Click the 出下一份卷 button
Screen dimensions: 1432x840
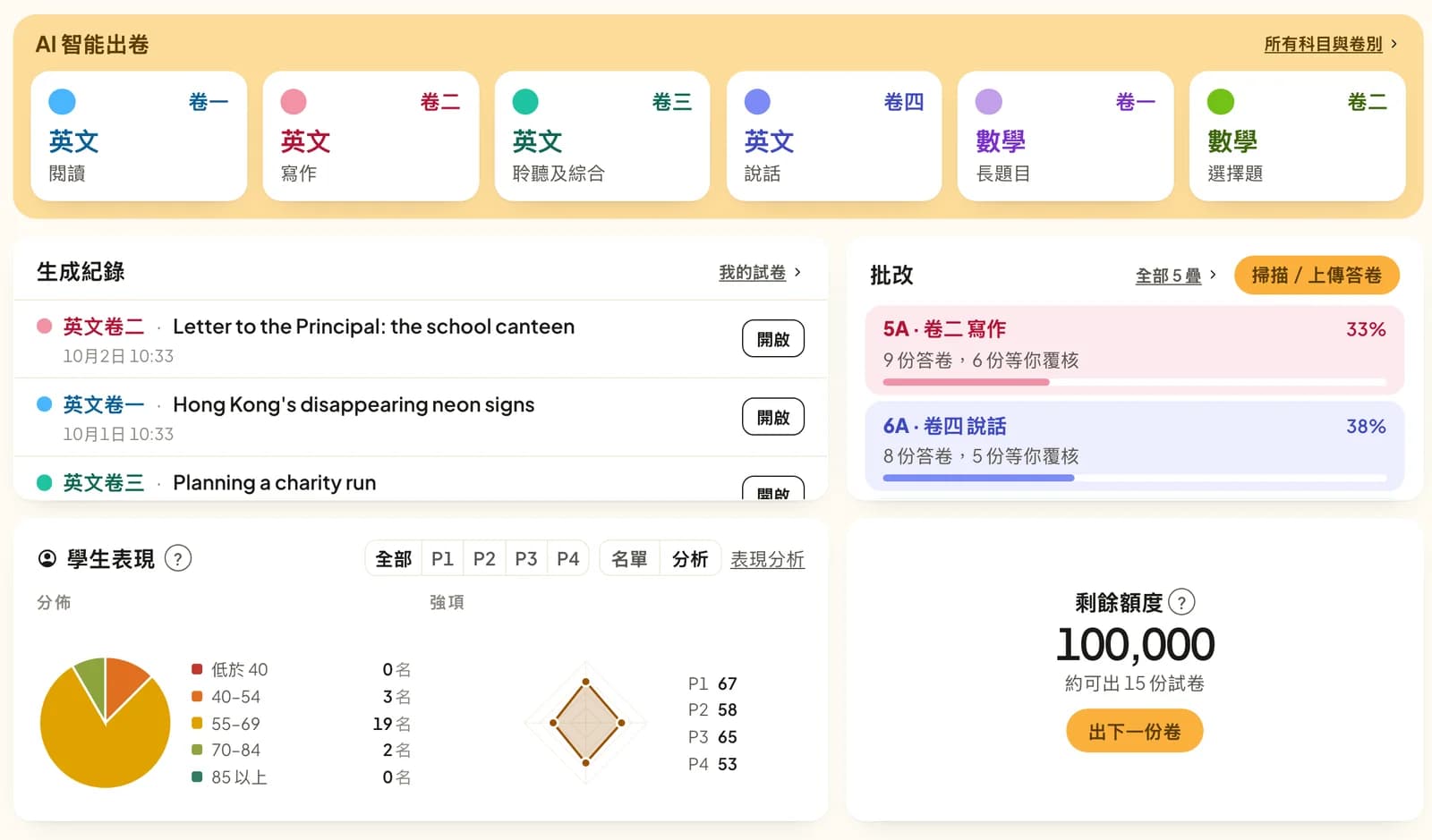(x=1134, y=731)
